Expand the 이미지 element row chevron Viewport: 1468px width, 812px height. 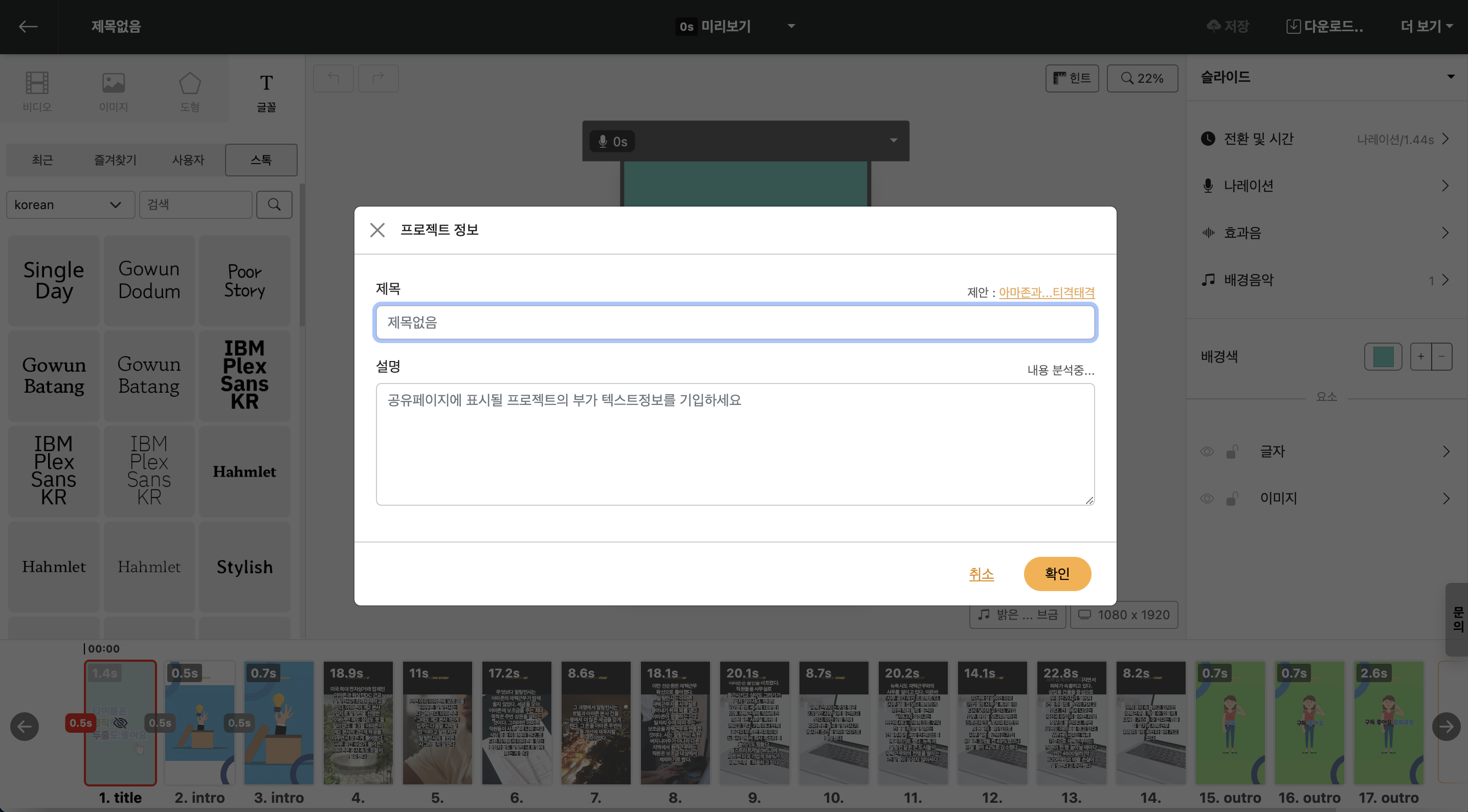(1446, 498)
